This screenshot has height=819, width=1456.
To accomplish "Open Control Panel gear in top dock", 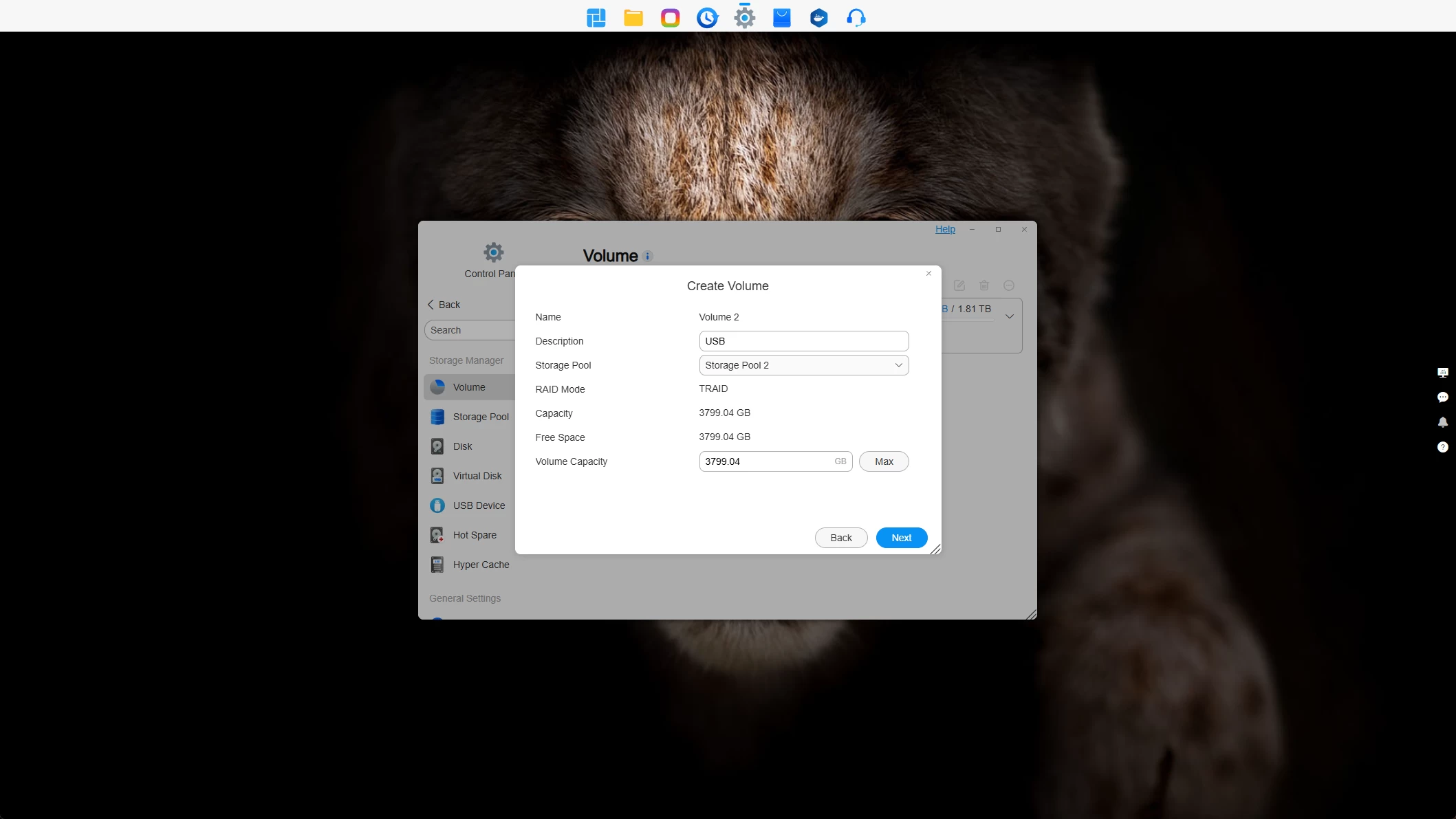I will point(744,17).
